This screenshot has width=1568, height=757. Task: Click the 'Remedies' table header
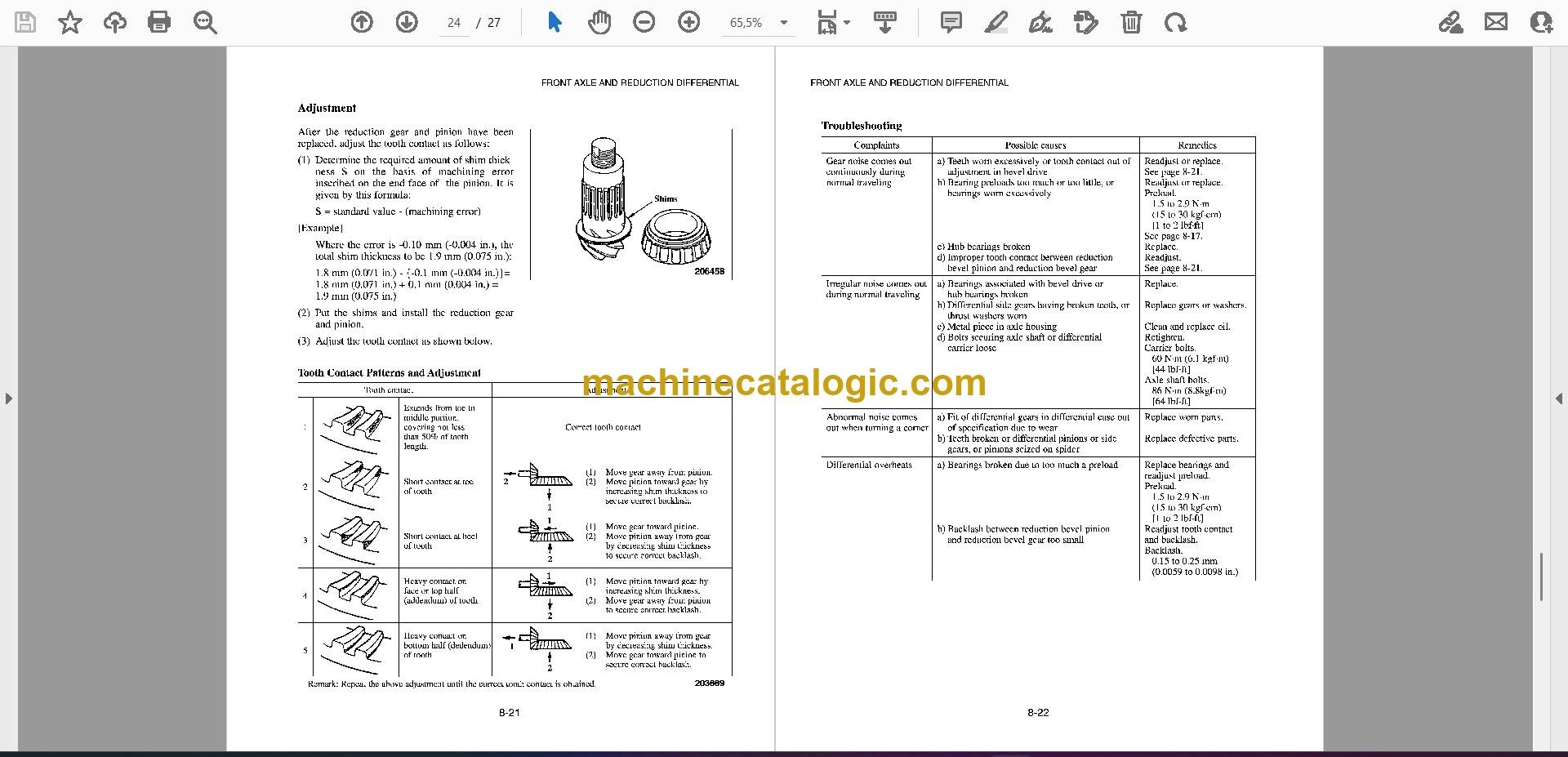1197,145
